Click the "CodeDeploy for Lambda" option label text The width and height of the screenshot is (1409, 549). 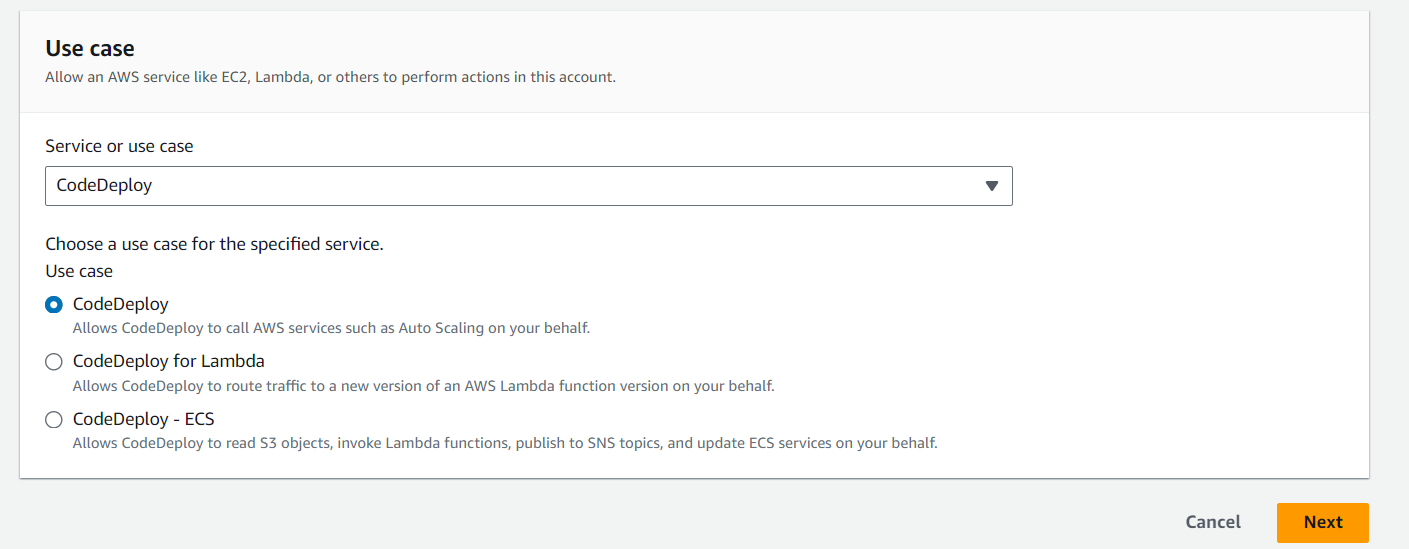coord(168,361)
